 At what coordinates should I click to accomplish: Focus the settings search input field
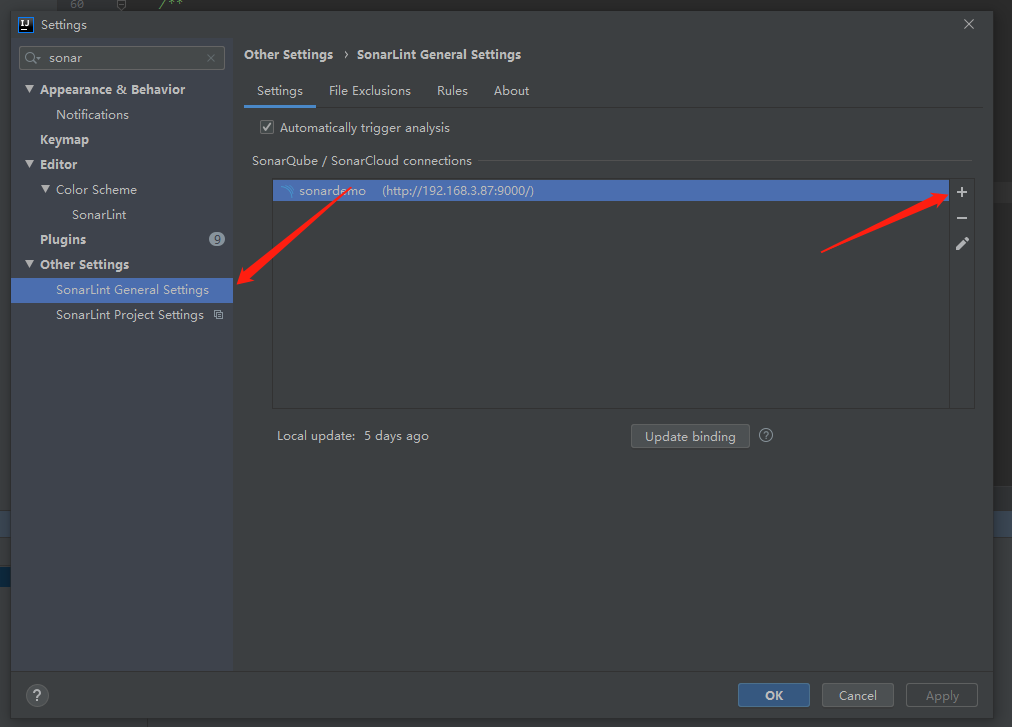(x=122, y=58)
